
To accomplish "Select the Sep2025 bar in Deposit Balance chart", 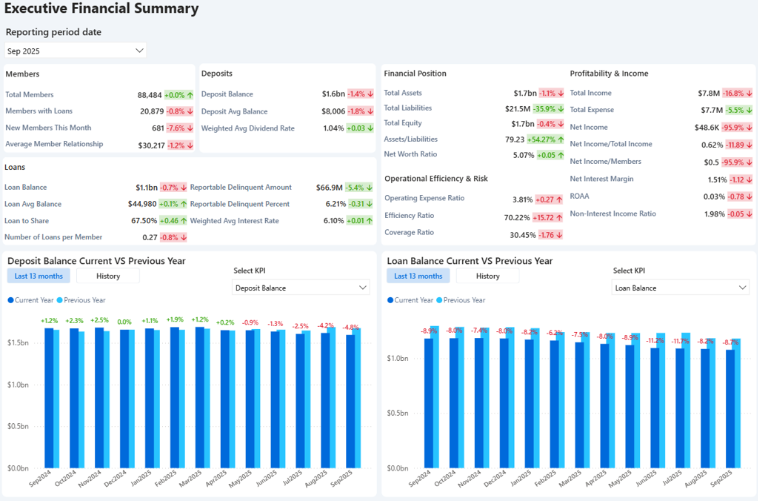I will tap(349, 400).
